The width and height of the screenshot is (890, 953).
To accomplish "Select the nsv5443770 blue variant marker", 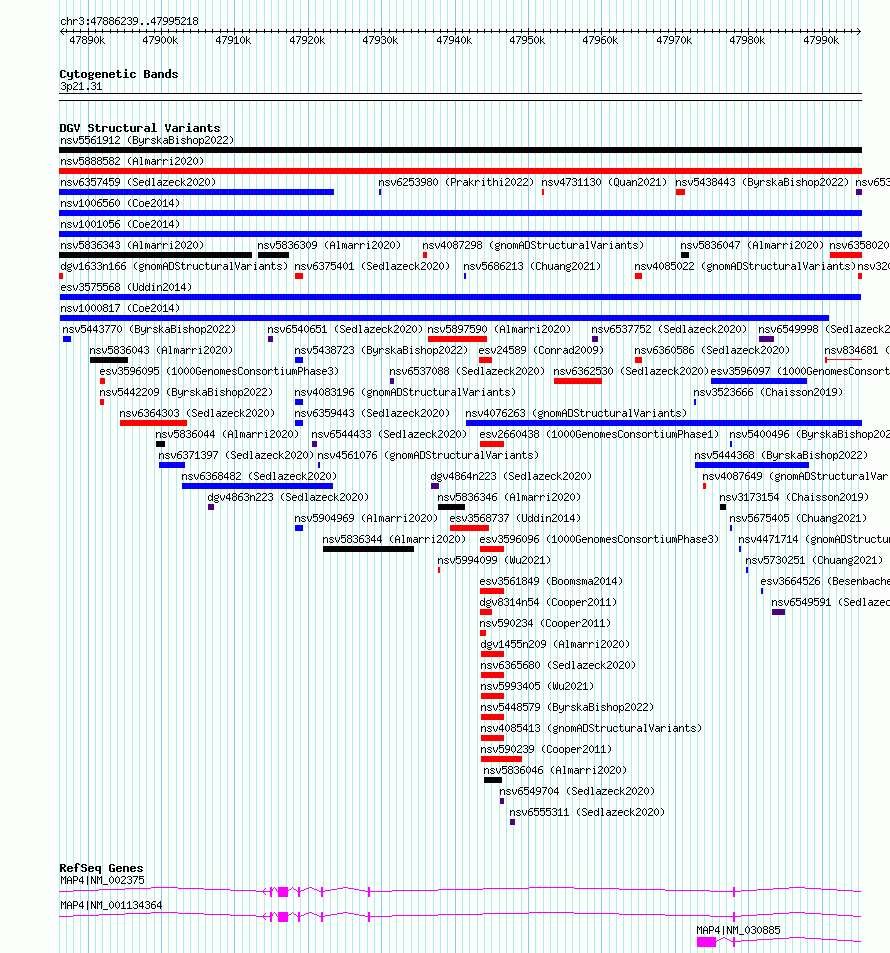I will point(67,339).
